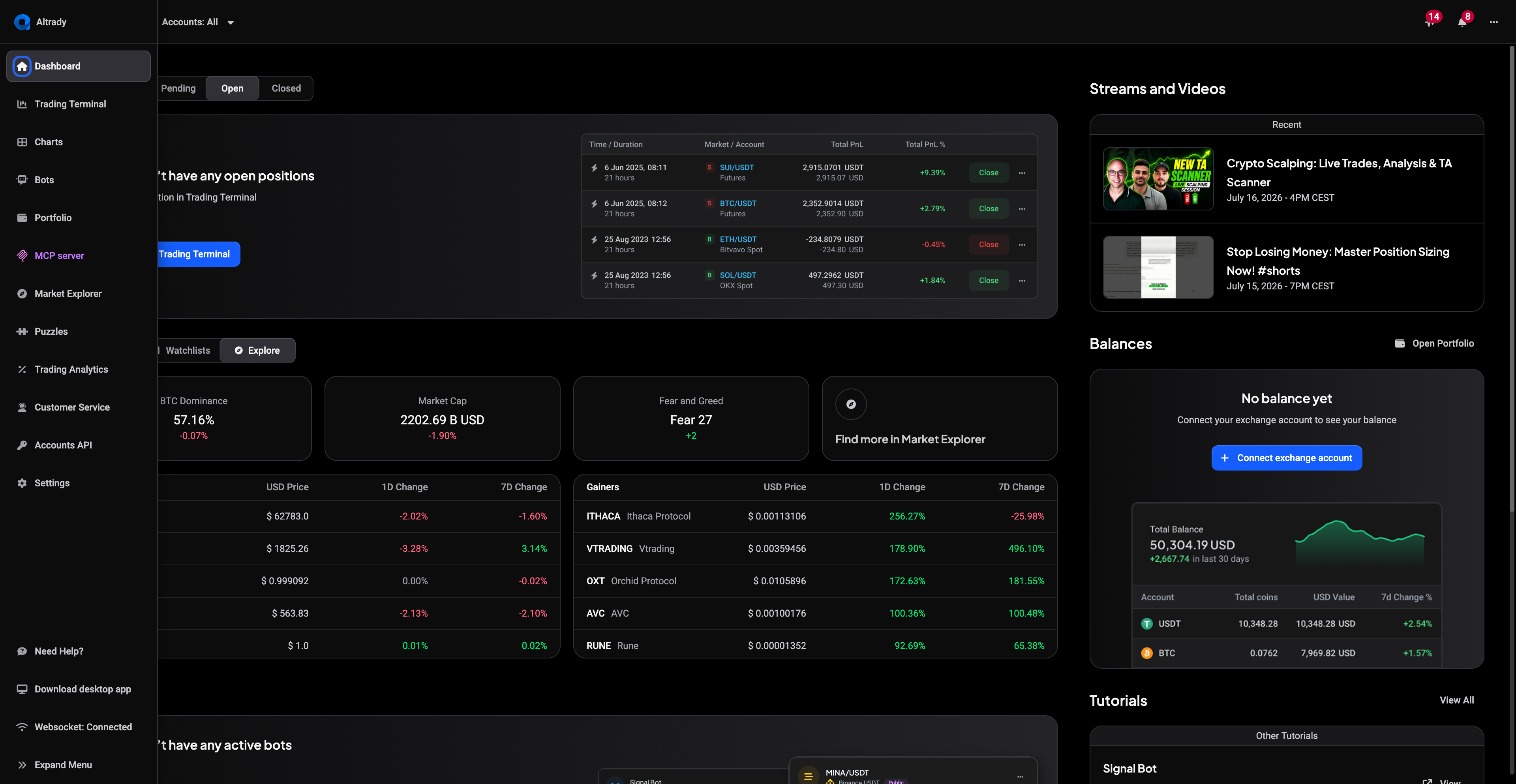Switch to the Watchlists tab
This screenshot has height=784, width=1516.
(187, 351)
